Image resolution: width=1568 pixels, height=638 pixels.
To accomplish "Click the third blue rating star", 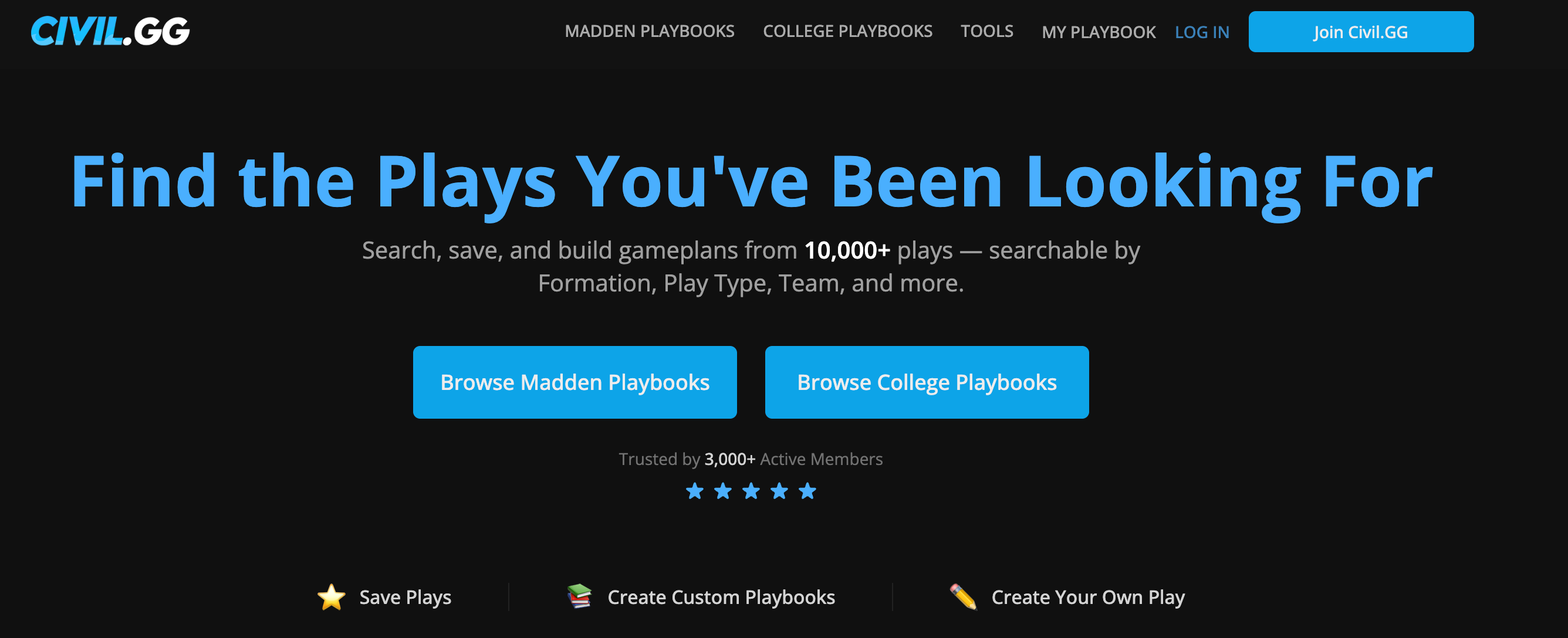I will click(751, 491).
